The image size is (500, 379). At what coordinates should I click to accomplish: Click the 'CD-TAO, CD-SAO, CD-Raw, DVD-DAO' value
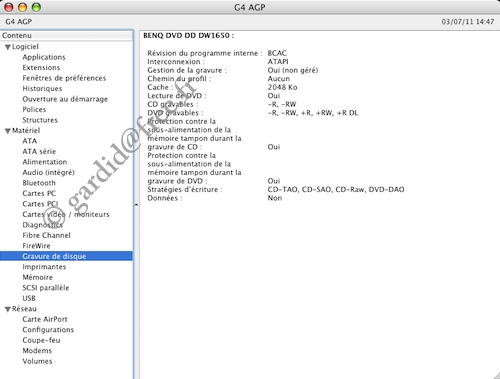point(336,190)
